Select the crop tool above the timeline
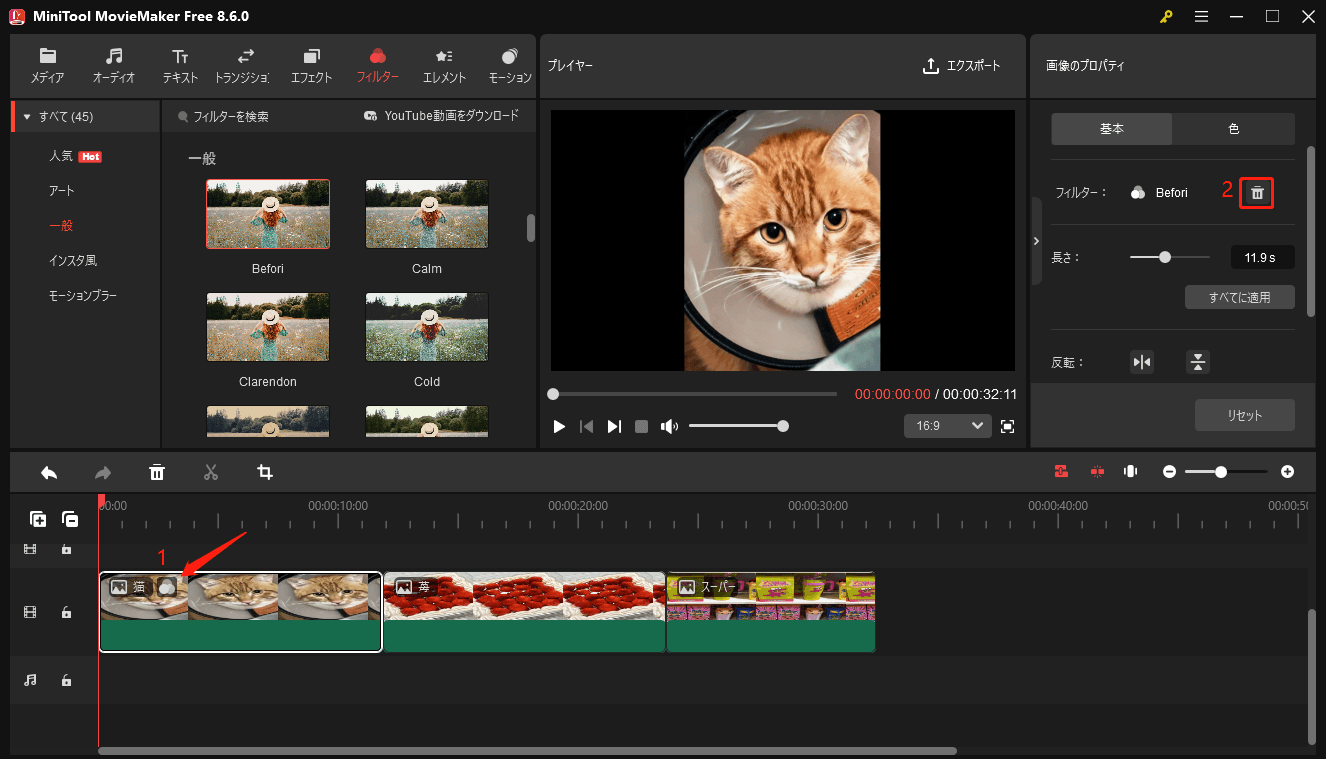Screen dimensions: 1326x759 click(264, 471)
